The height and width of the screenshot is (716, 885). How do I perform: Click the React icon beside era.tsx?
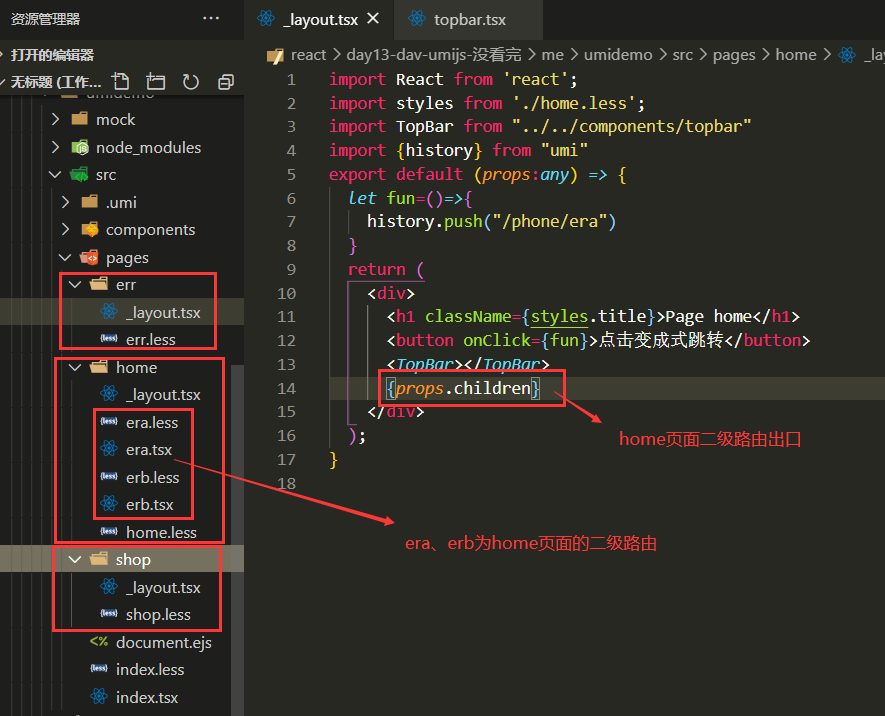click(x=108, y=449)
